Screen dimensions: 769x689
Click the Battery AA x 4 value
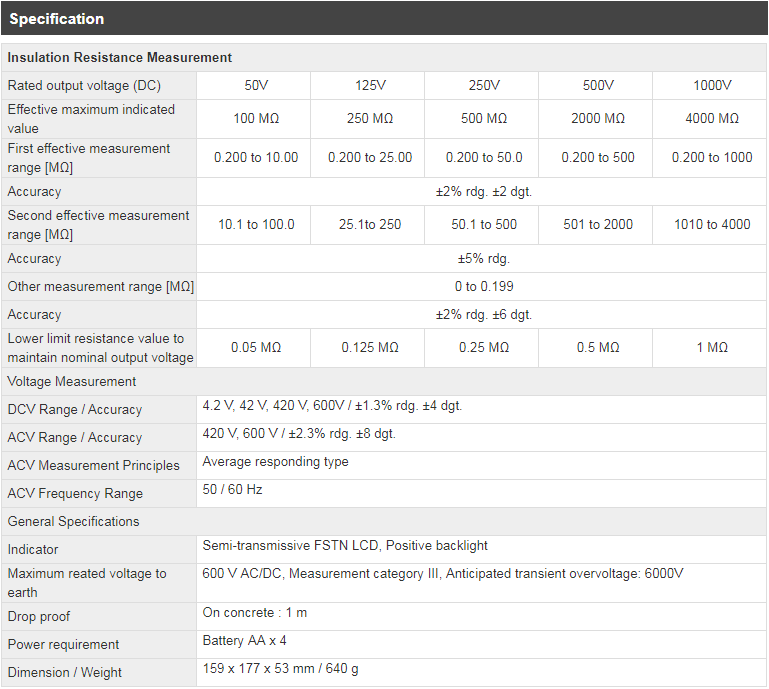244,640
